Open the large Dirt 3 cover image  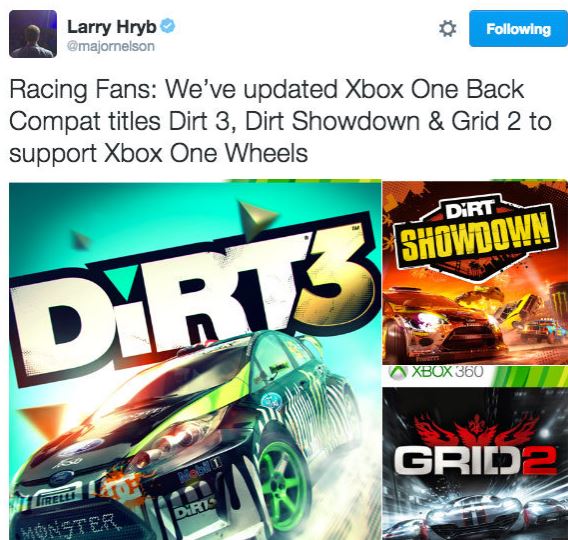tap(196, 361)
